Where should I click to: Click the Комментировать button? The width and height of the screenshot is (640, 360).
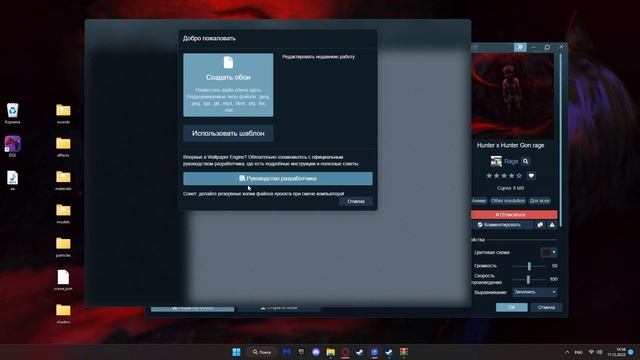point(502,225)
